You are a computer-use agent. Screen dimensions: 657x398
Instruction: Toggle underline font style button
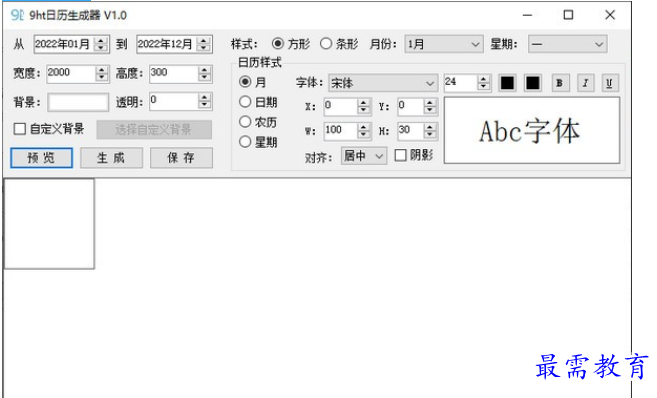609,83
